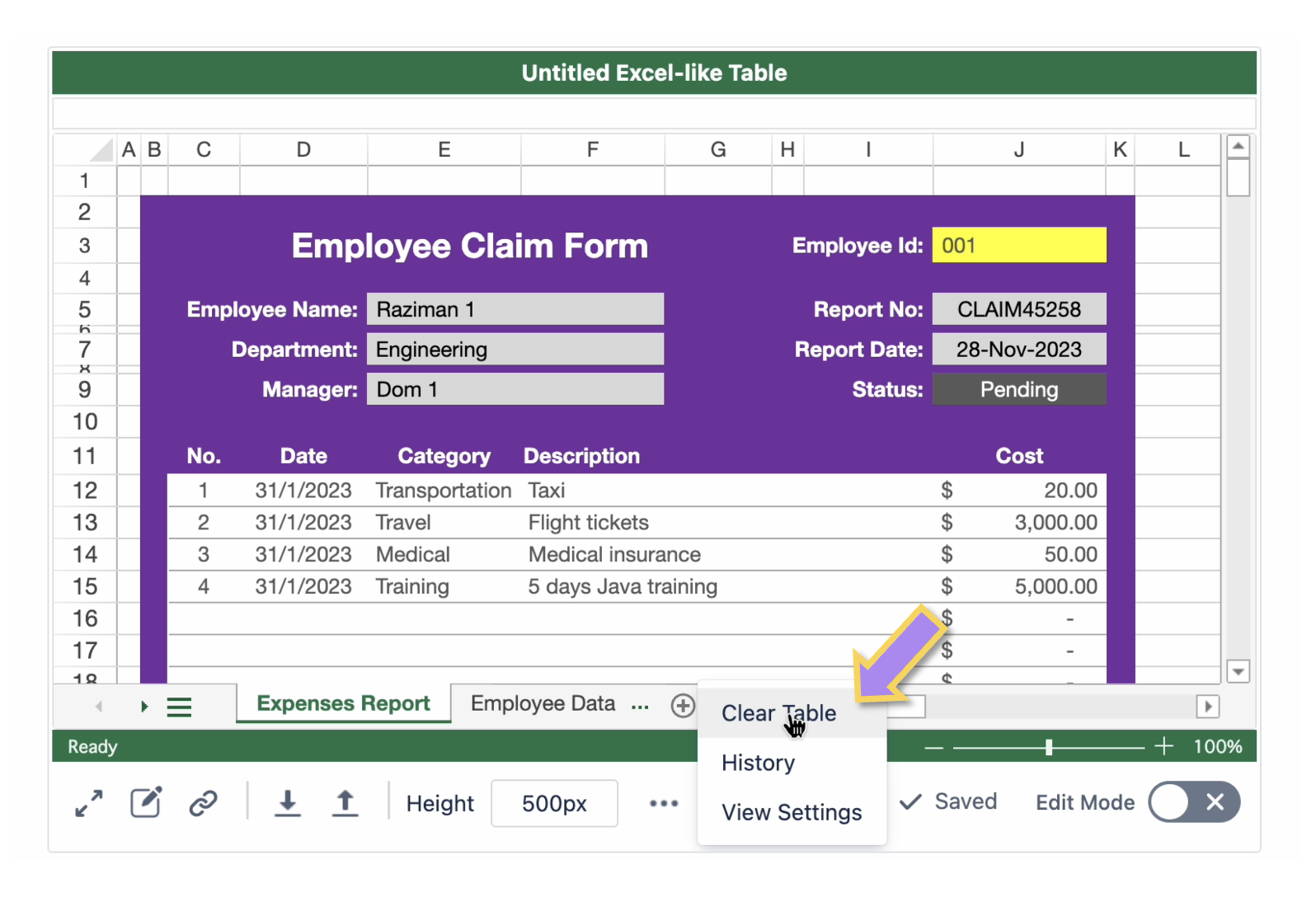Viewport: 1316px width, 902px height.
Task: Click the upload arrow icon
Action: click(345, 803)
